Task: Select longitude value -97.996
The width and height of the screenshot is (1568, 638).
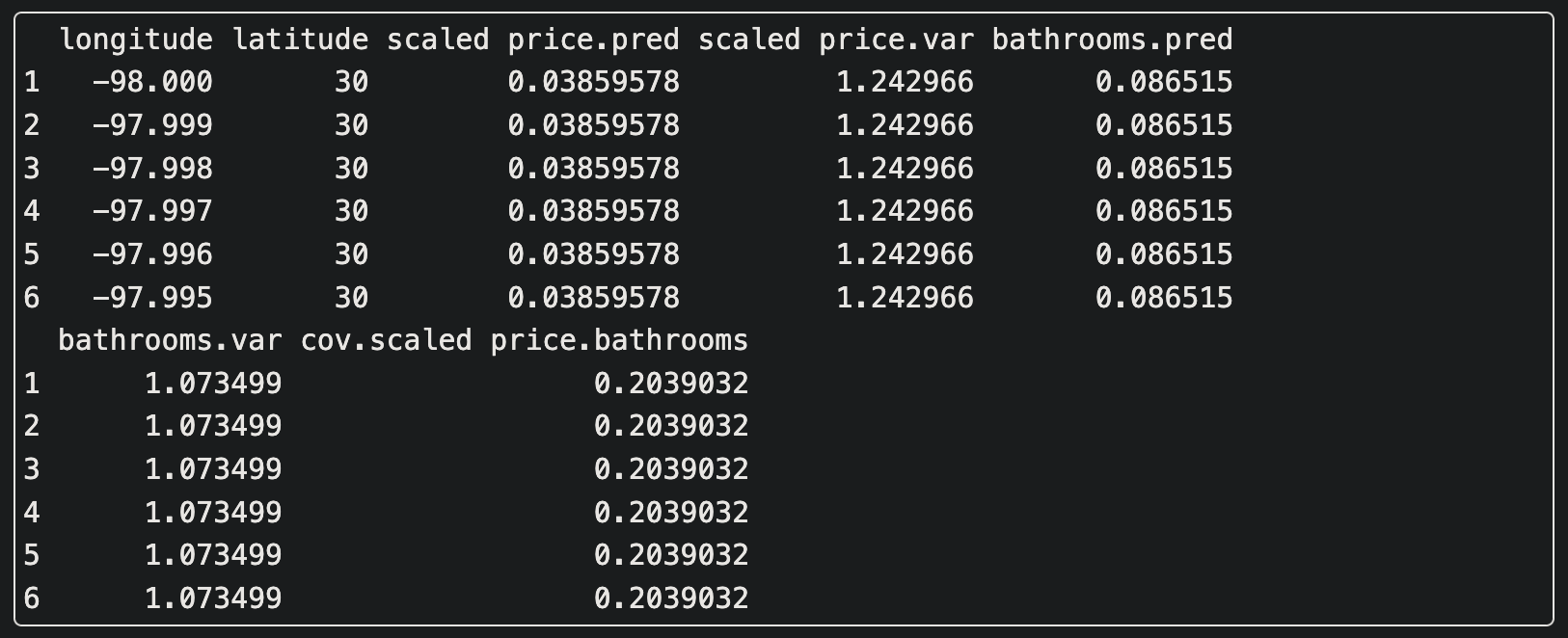Action: point(152,254)
